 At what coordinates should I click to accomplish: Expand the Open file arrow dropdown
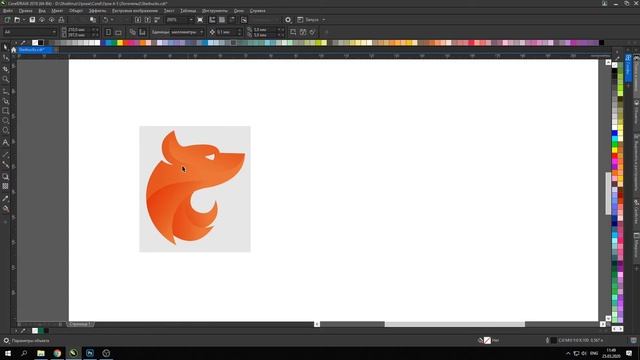point(24,20)
